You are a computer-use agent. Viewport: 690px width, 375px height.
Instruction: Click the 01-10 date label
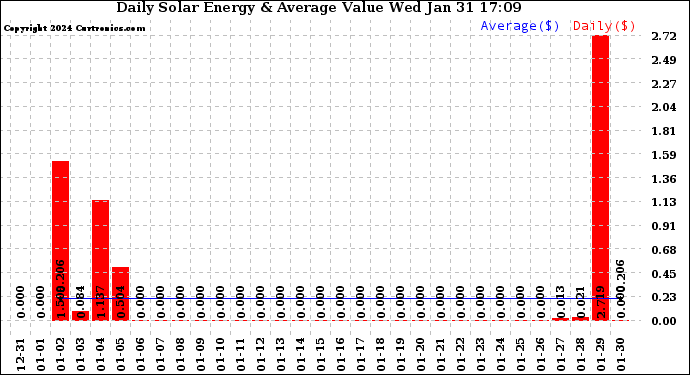[x=220, y=354]
